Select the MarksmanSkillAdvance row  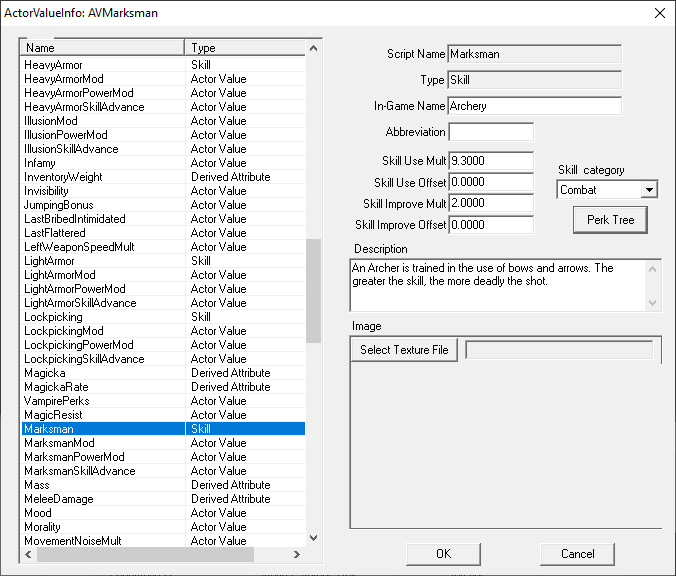163,471
